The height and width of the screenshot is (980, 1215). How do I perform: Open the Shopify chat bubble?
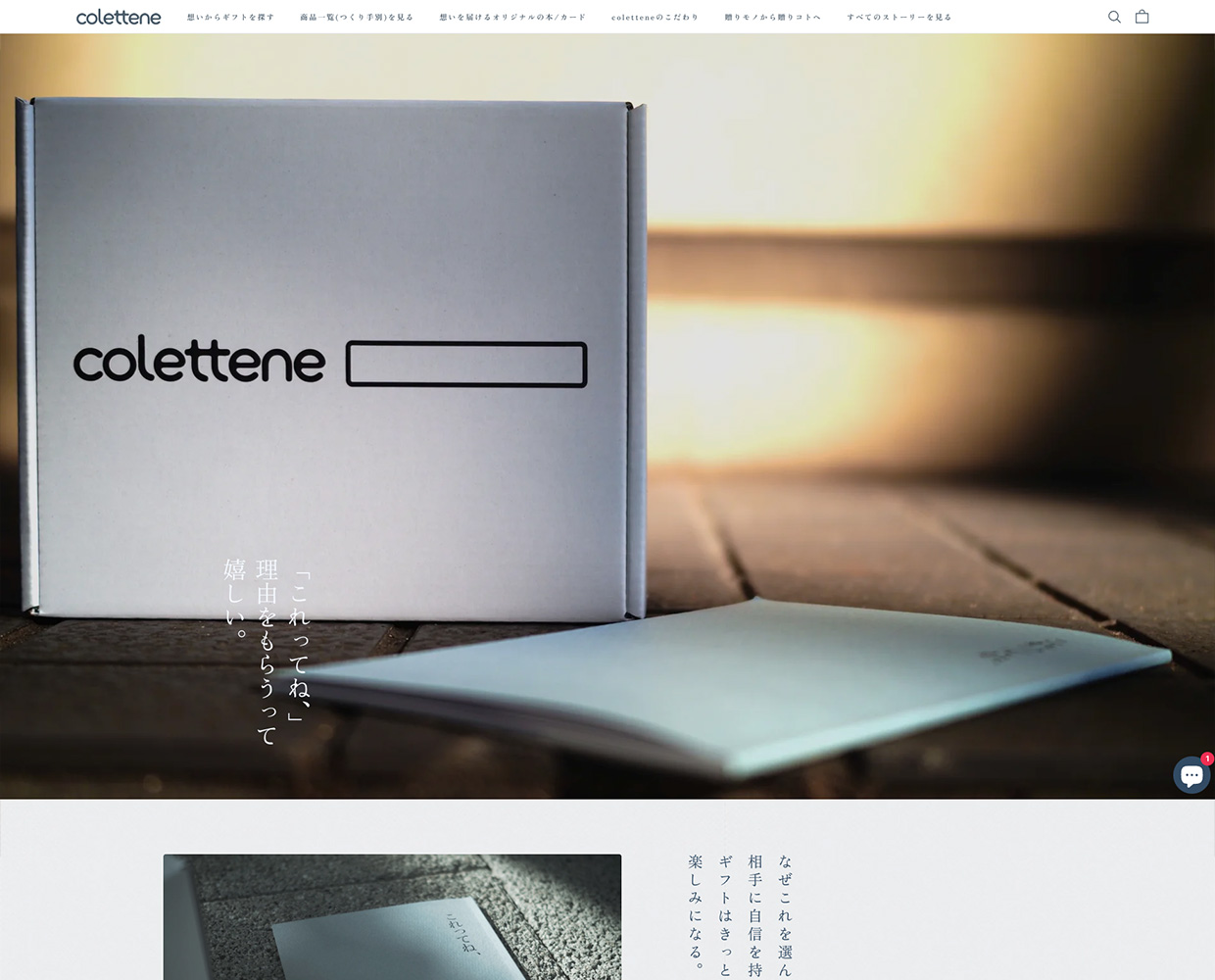[x=1191, y=775]
